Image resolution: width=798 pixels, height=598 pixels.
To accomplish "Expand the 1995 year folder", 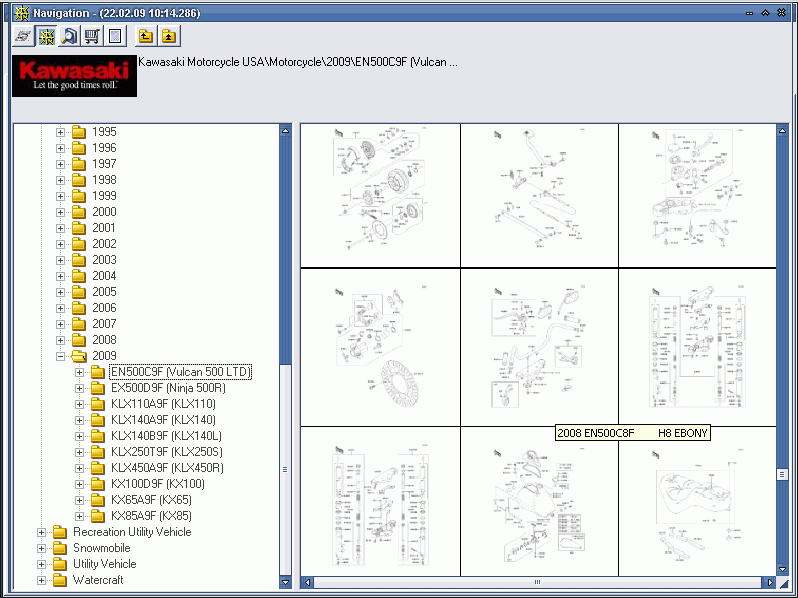I will coord(60,132).
